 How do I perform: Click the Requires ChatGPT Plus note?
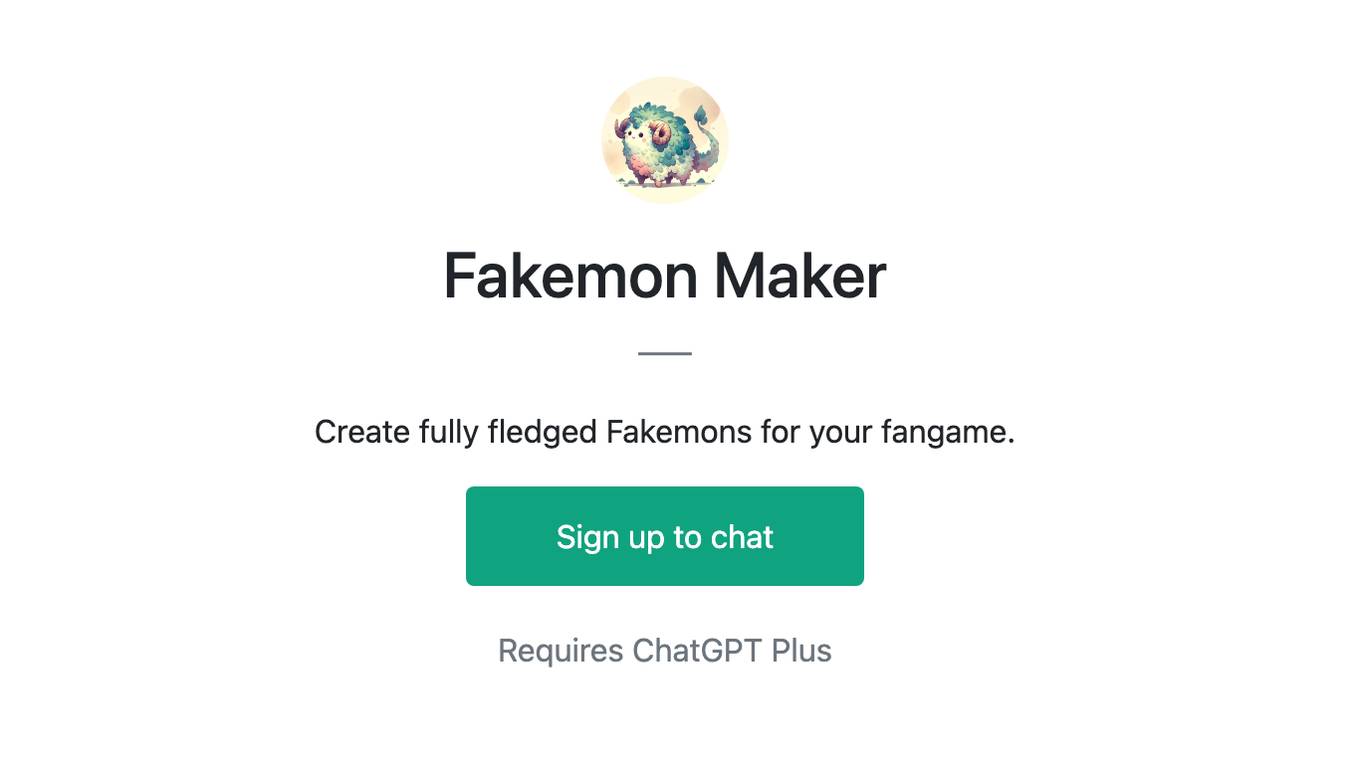point(665,651)
